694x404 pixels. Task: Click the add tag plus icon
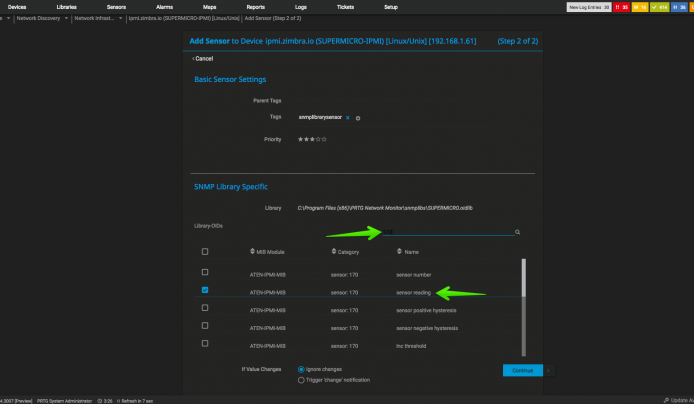click(x=358, y=118)
